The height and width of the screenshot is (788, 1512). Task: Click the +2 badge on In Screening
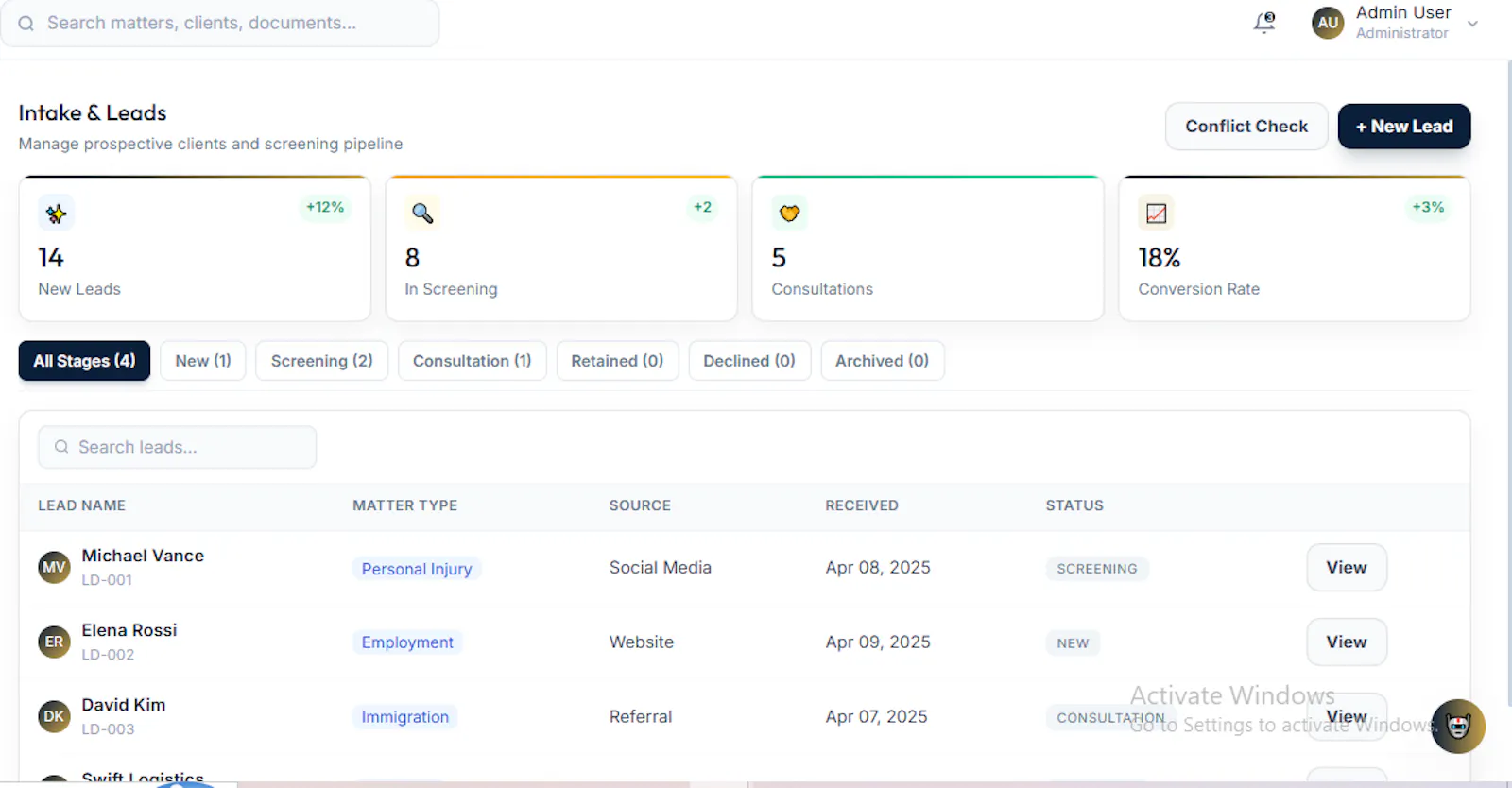coord(702,207)
